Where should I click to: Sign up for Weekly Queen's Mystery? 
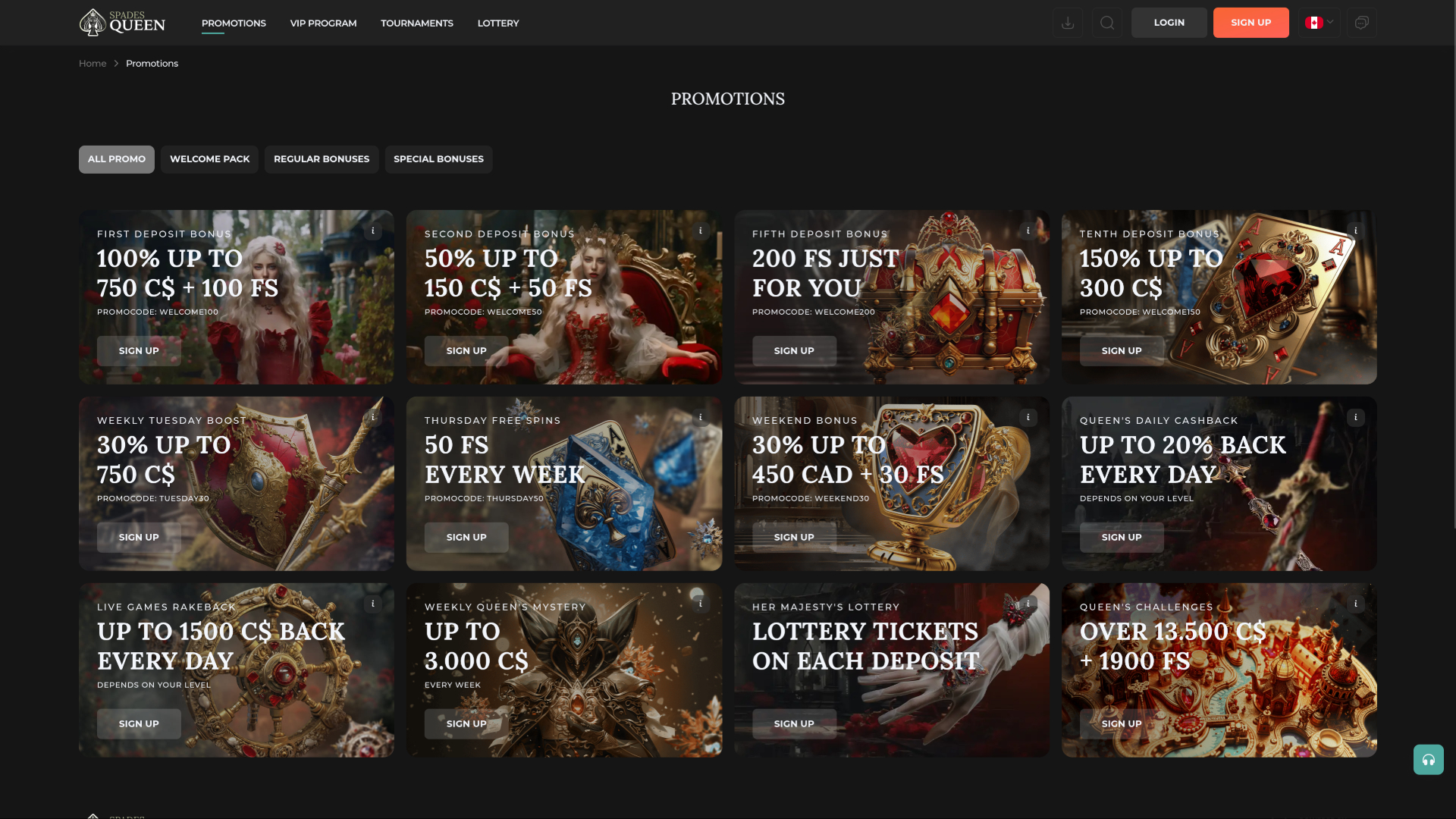(466, 724)
